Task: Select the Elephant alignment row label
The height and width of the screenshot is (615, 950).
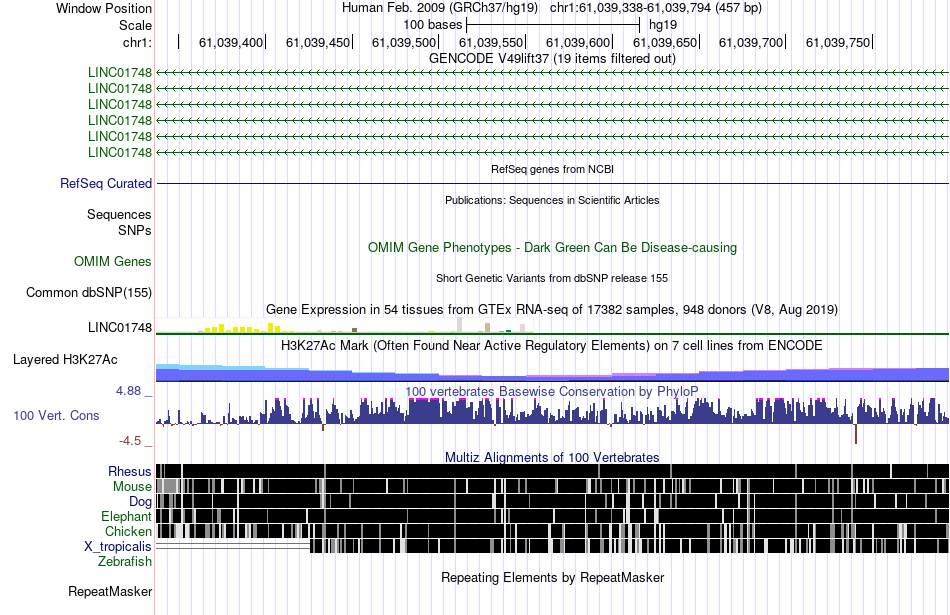Action: [x=126, y=516]
